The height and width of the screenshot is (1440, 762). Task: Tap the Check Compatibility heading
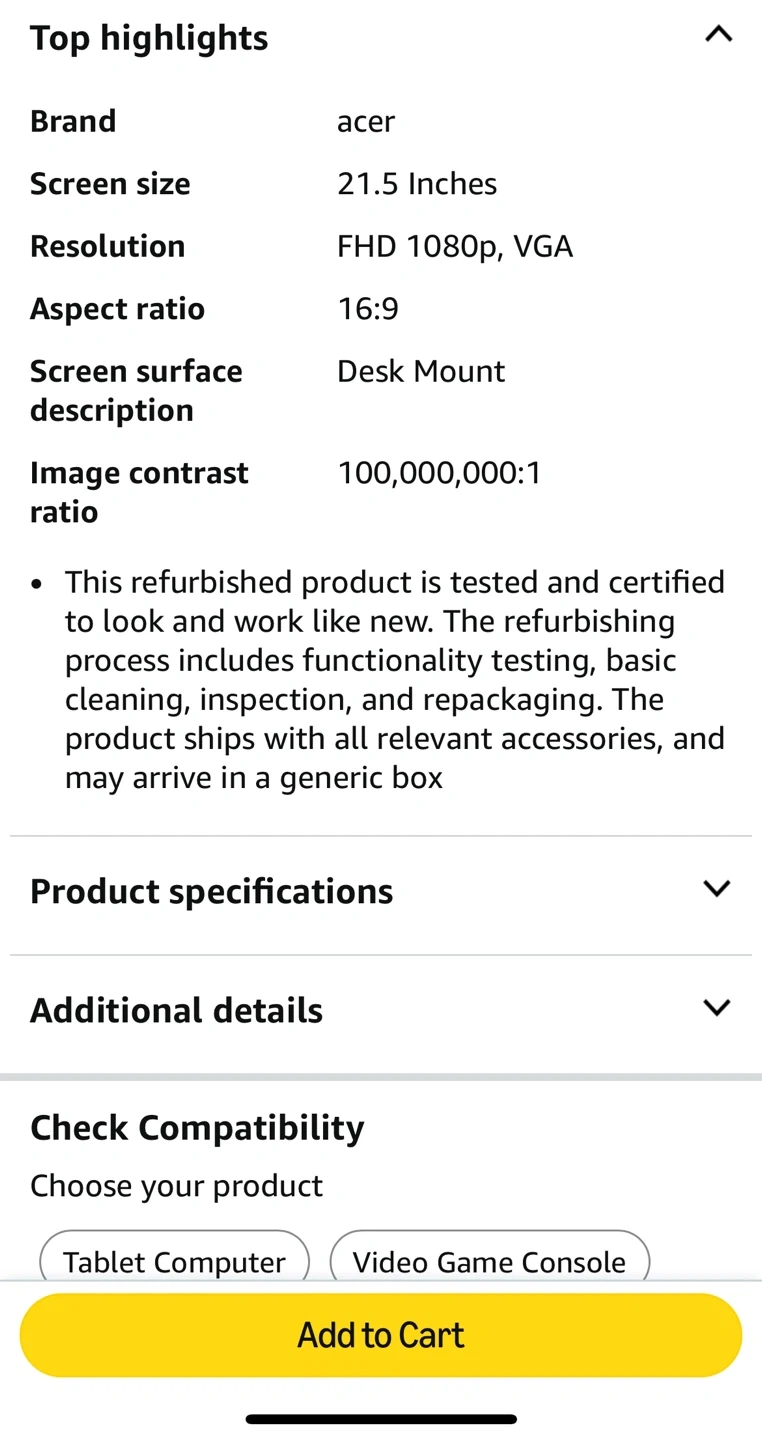pos(197,1128)
